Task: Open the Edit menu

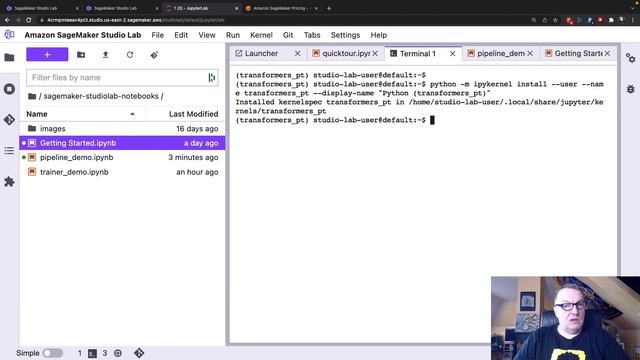Action: [x=181, y=35]
